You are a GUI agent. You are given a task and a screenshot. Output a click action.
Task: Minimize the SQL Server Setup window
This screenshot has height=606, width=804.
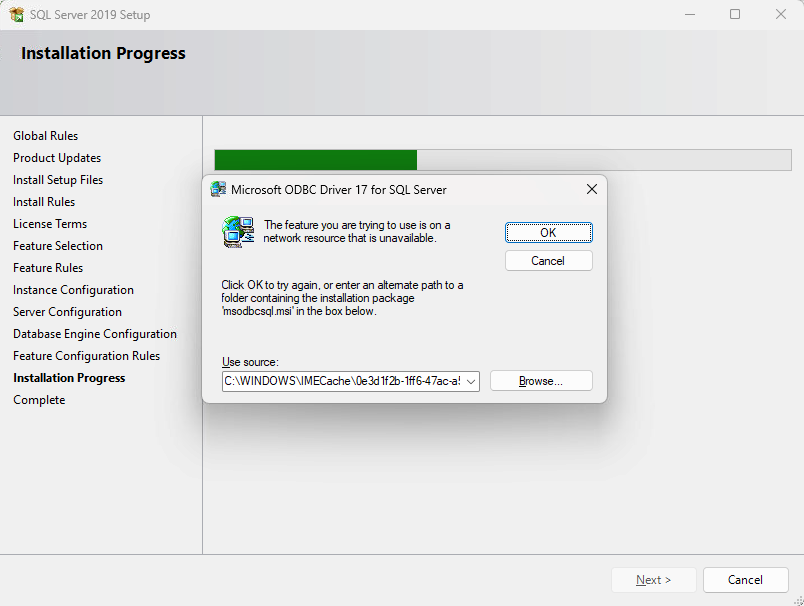coord(689,15)
